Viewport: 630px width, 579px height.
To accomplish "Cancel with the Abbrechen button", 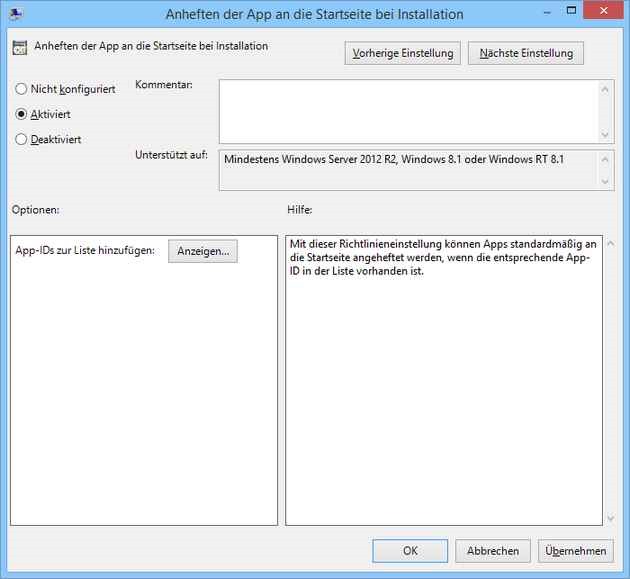I will point(492,551).
